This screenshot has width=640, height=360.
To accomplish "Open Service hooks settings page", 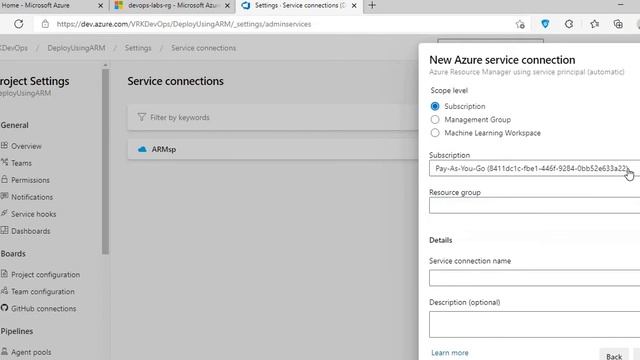I will tap(33, 214).
